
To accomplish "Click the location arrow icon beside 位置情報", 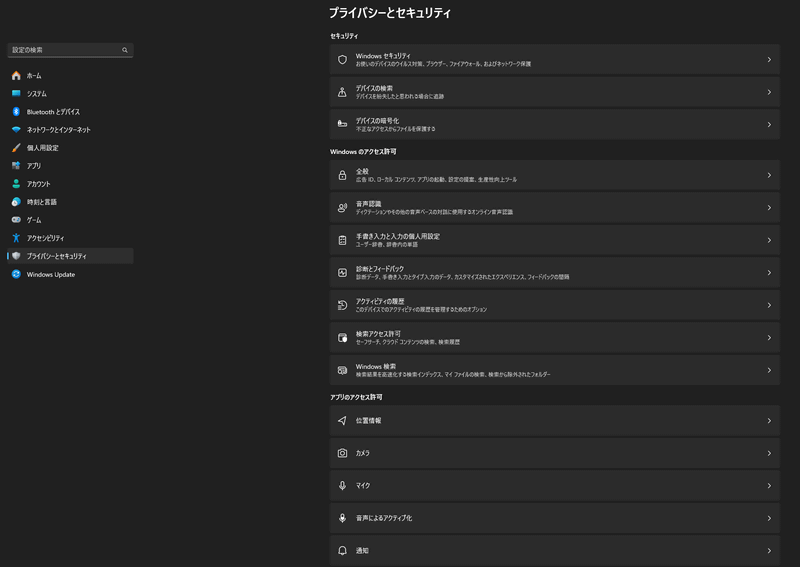I will point(342,421).
